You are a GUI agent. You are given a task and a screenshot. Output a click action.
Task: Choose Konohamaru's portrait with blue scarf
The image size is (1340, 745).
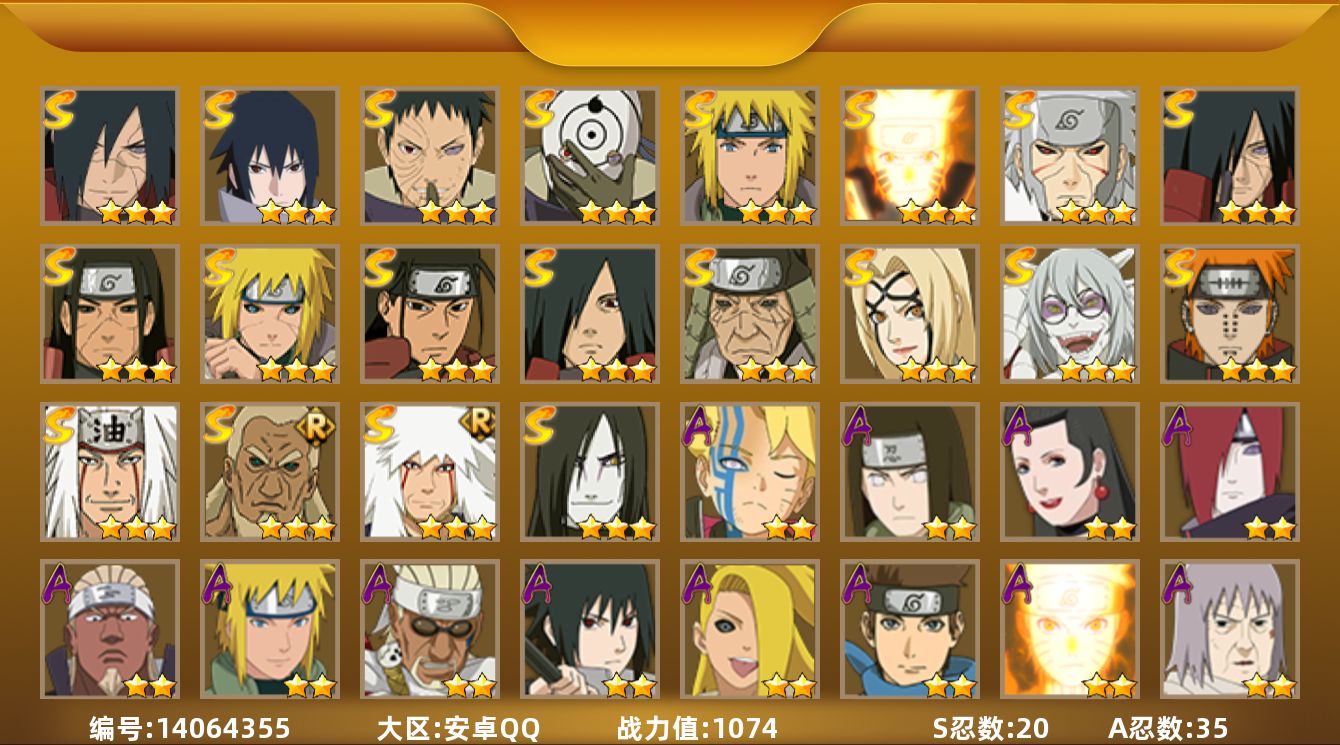coord(910,629)
